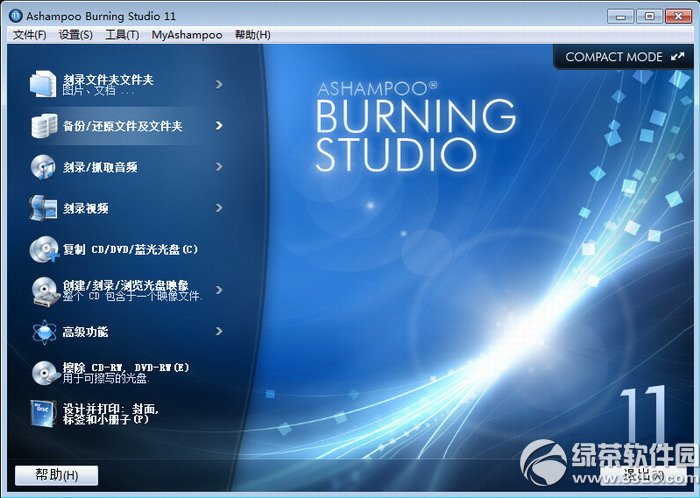The width and height of the screenshot is (700, 498).
Task: Open the 工具(T) menu
Action: click(x=122, y=35)
